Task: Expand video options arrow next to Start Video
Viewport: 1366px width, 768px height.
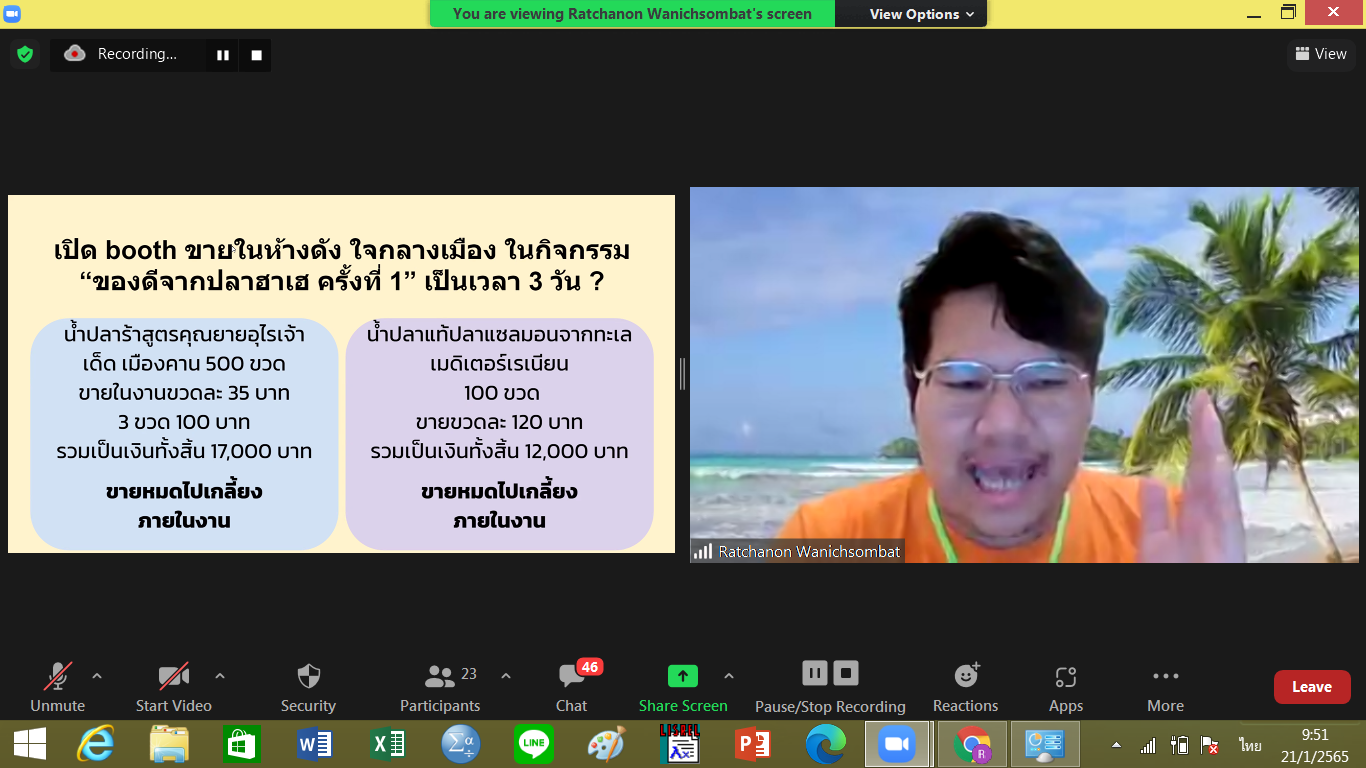Action: (x=220, y=676)
